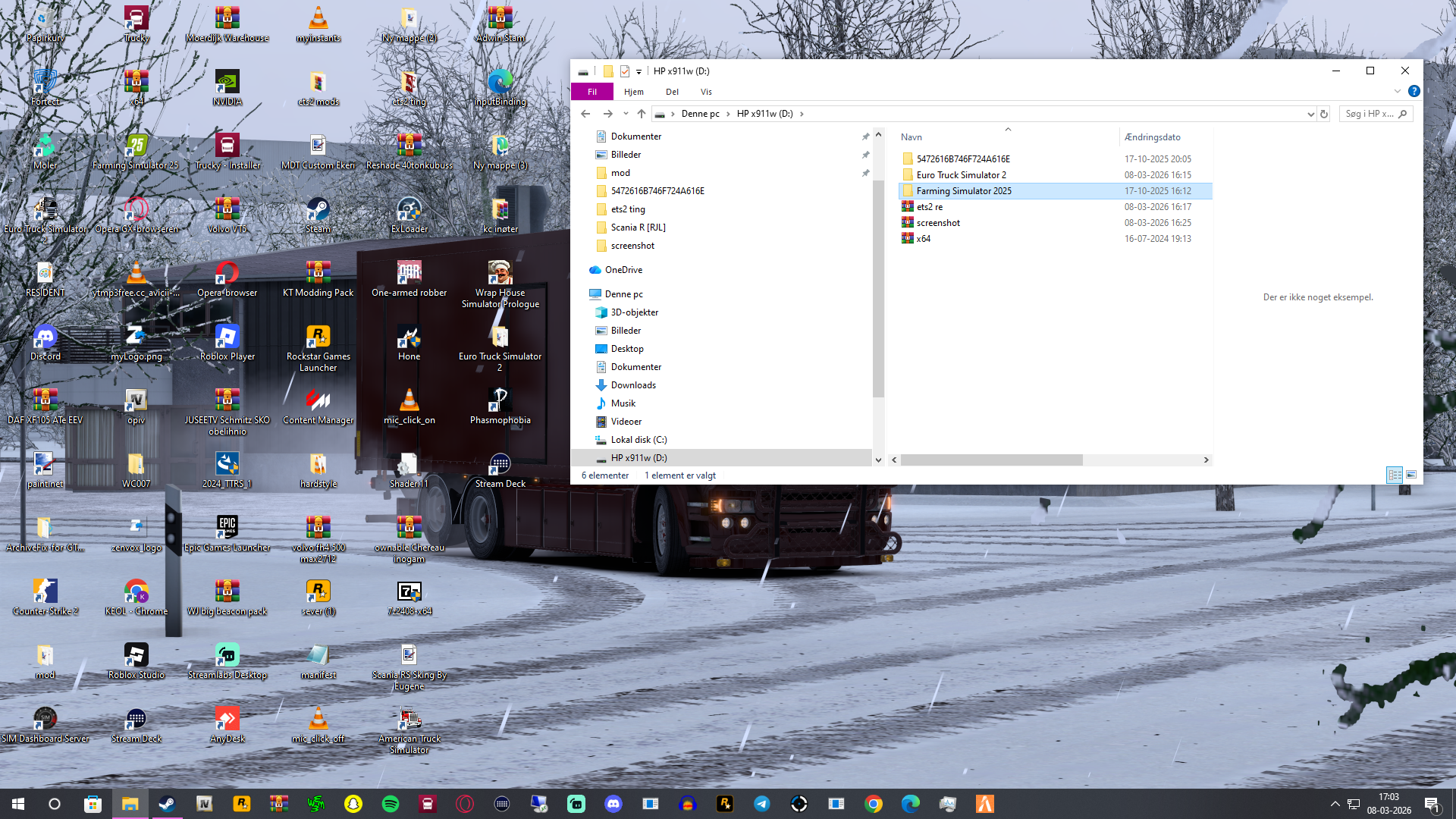Click the Spotify icon in the taskbar
Image resolution: width=1456 pixels, height=819 pixels.
pyautogui.click(x=391, y=804)
